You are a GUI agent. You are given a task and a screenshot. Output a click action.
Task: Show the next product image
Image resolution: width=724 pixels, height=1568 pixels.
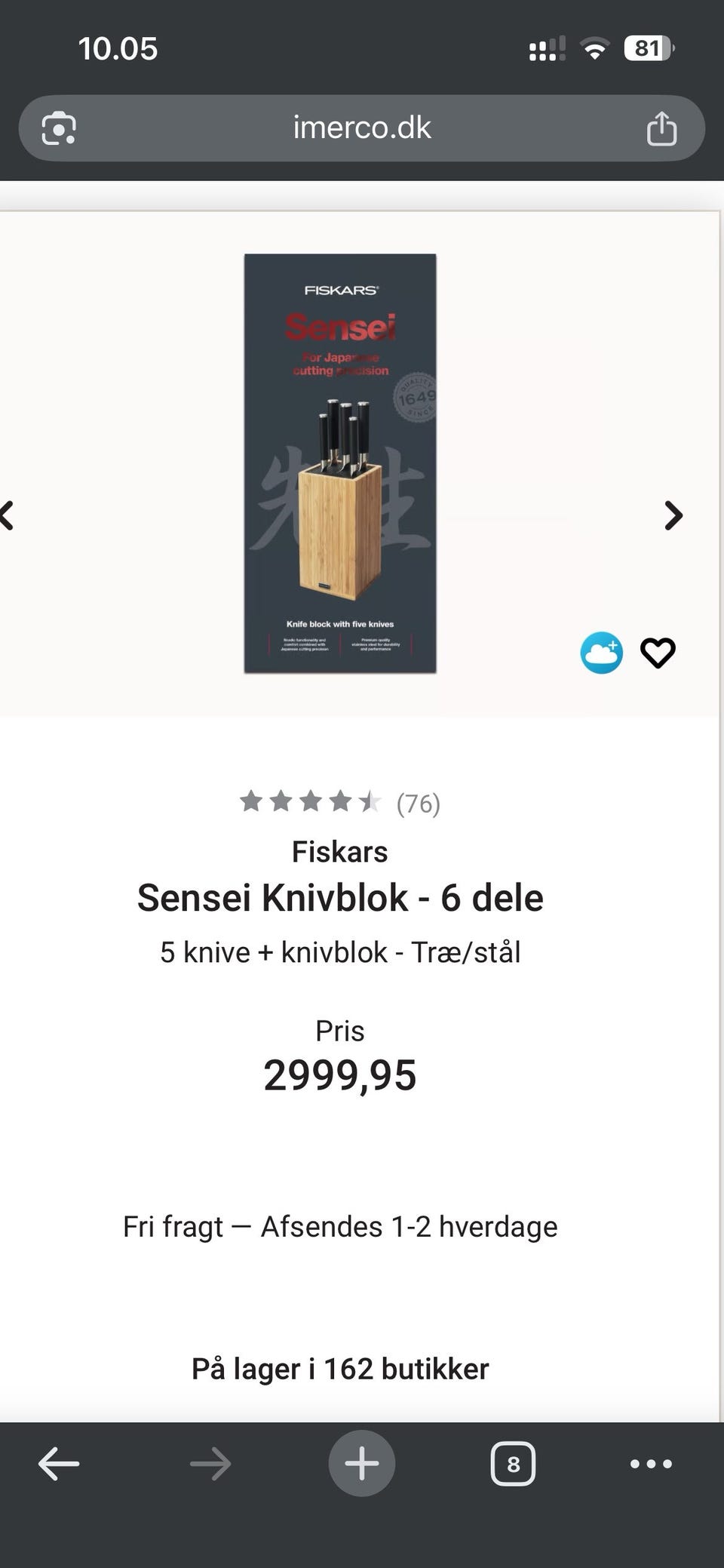673,516
